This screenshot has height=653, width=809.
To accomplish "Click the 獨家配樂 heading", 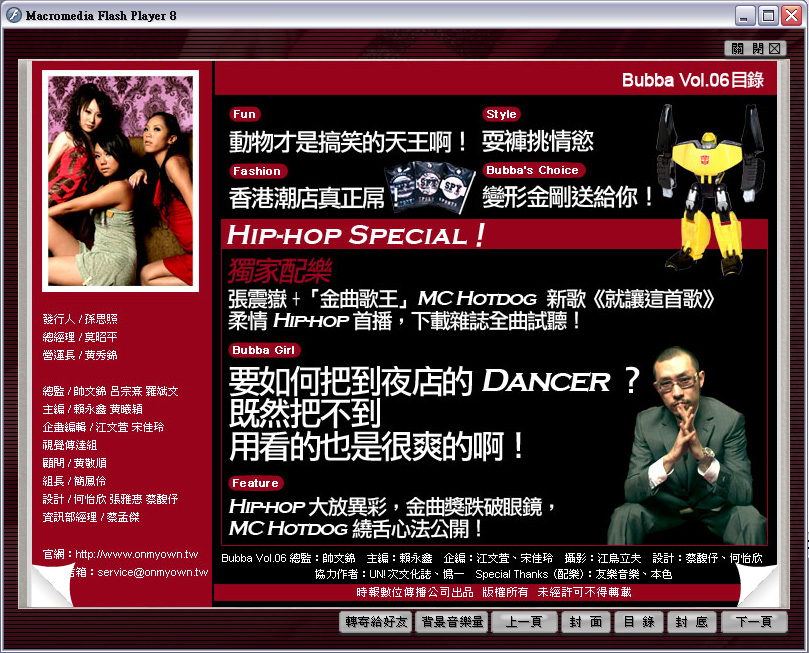I will click(279, 270).
